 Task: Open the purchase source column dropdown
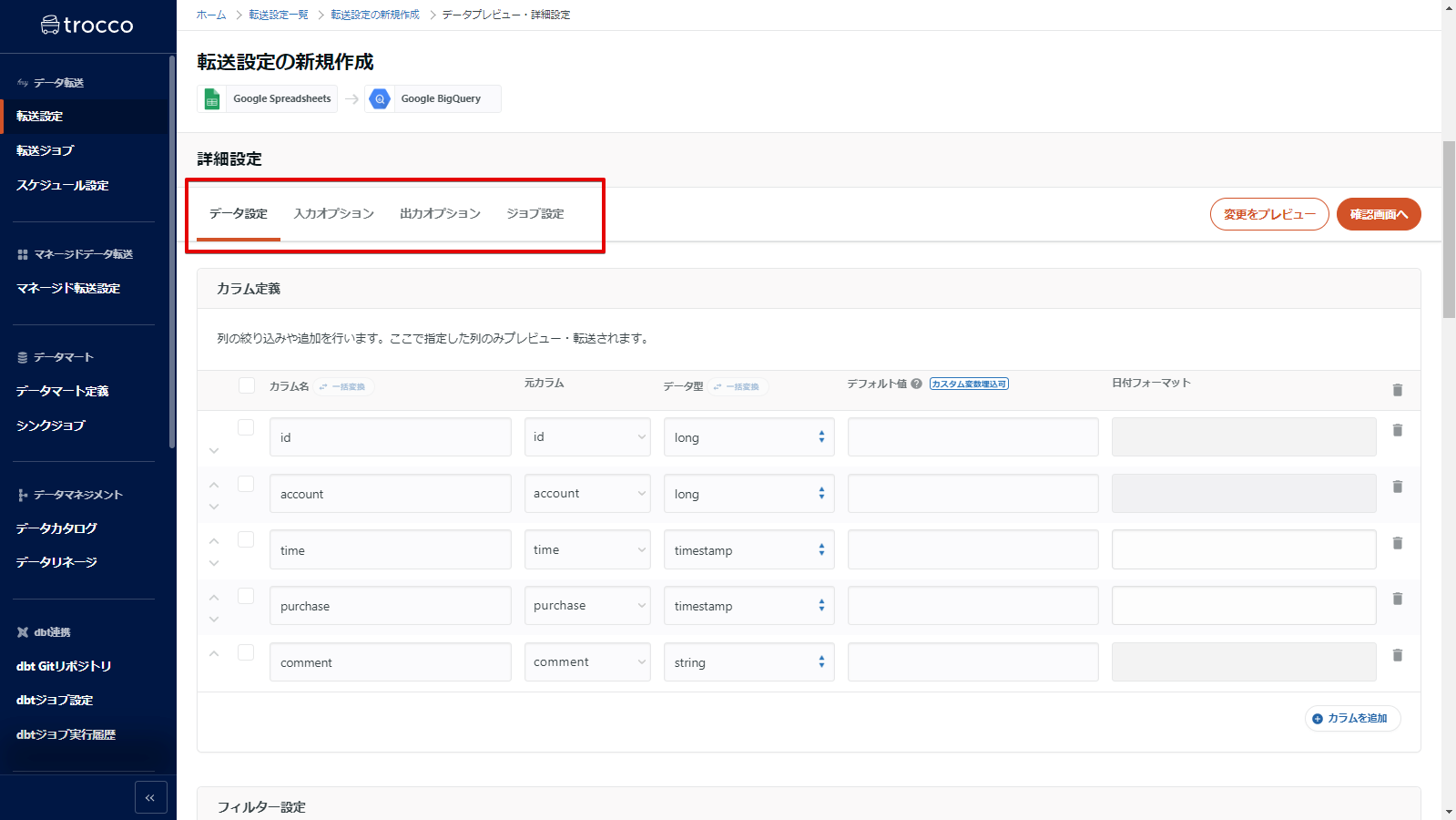587,606
